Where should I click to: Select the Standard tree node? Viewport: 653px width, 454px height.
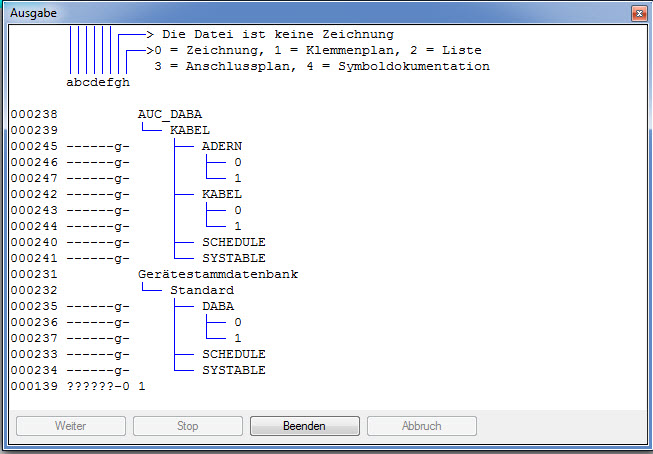[202, 290]
